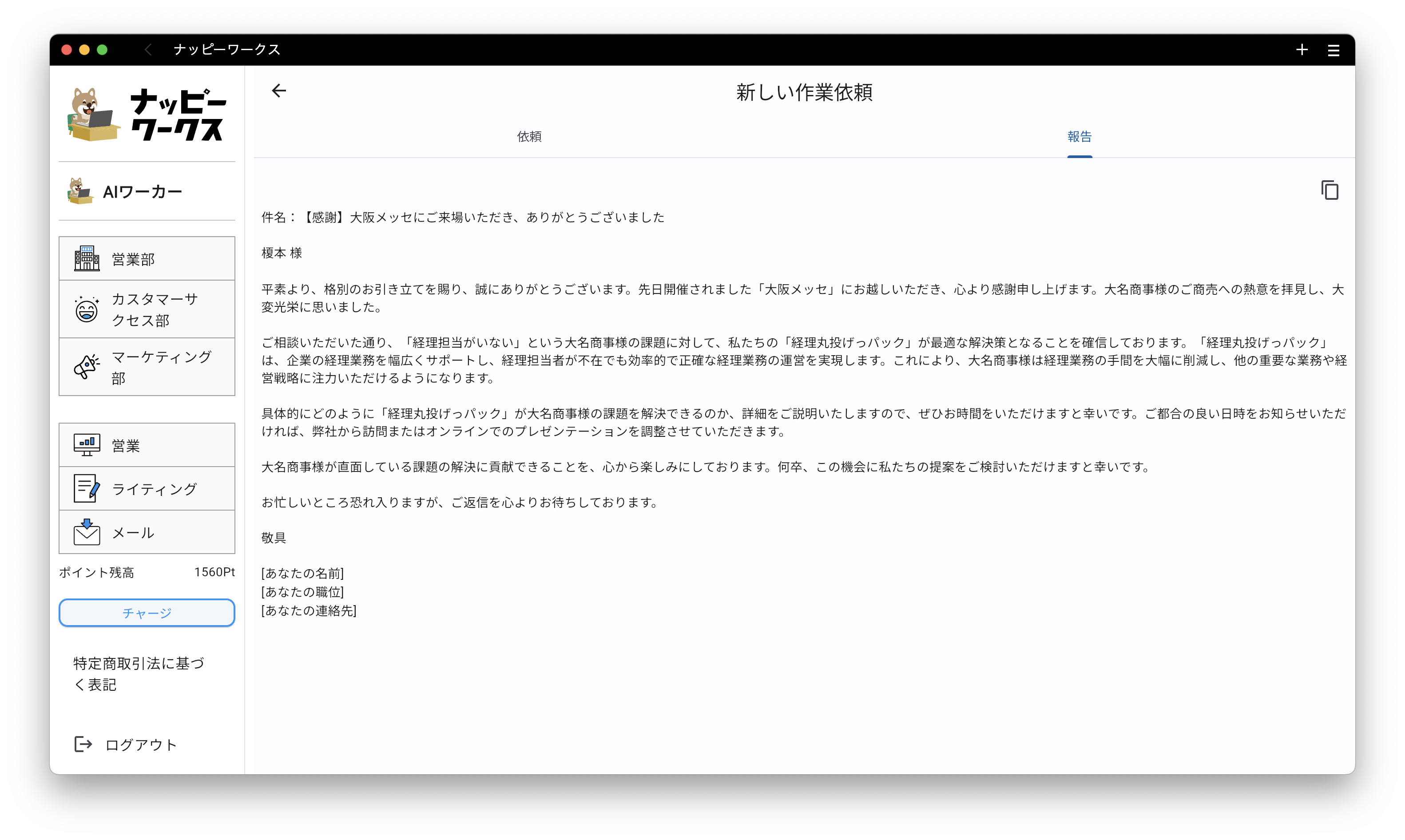Click the 営業 monitor chart icon
This screenshot has height=840, width=1405.
(87, 445)
